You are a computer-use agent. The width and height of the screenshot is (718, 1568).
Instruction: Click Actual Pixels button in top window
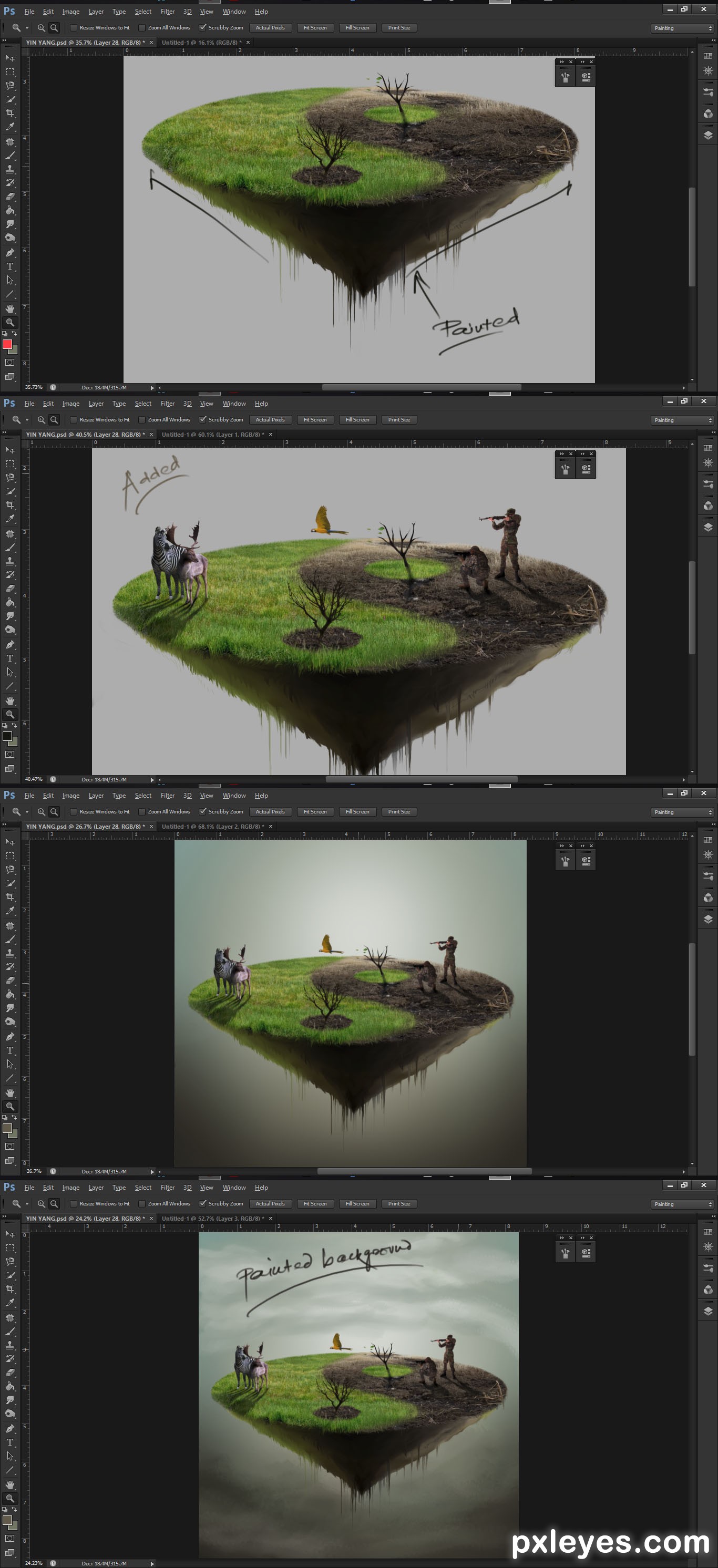[x=270, y=28]
